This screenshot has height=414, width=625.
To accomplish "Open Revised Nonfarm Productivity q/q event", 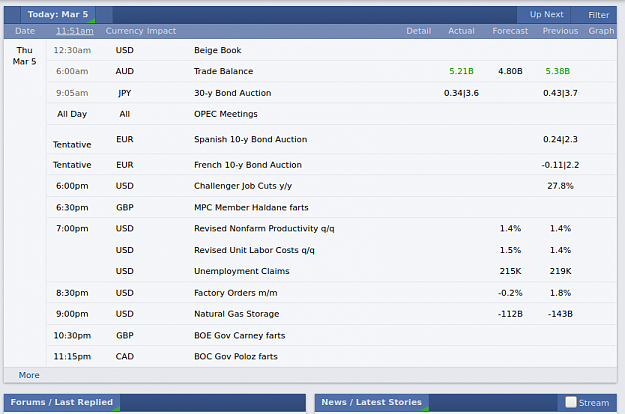I will pyautogui.click(x=264, y=229).
